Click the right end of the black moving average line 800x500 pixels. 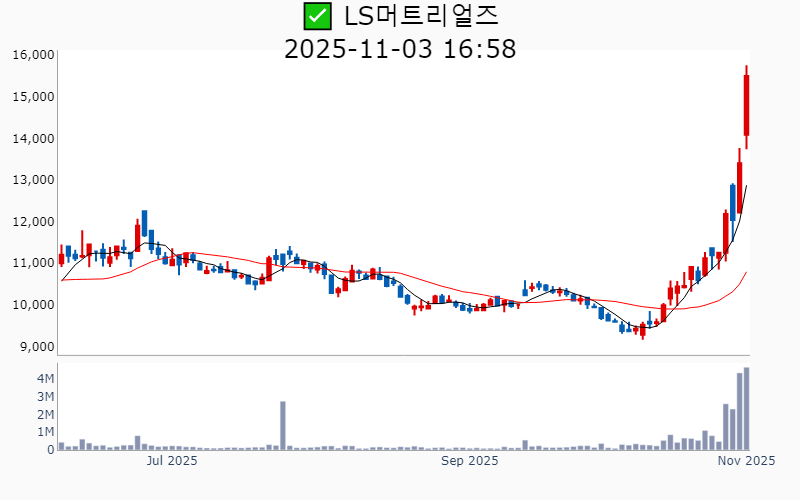pos(746,186)
